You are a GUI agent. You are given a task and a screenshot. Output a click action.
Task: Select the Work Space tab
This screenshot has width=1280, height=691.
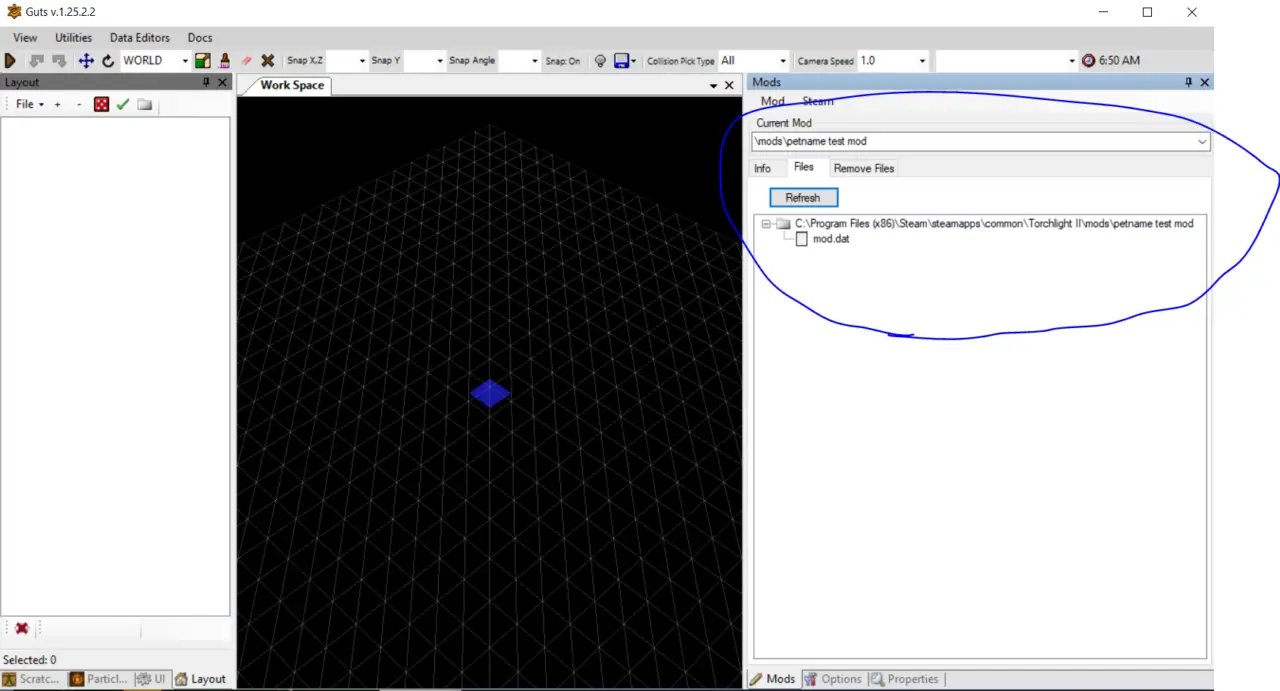(x=292, y=86)
